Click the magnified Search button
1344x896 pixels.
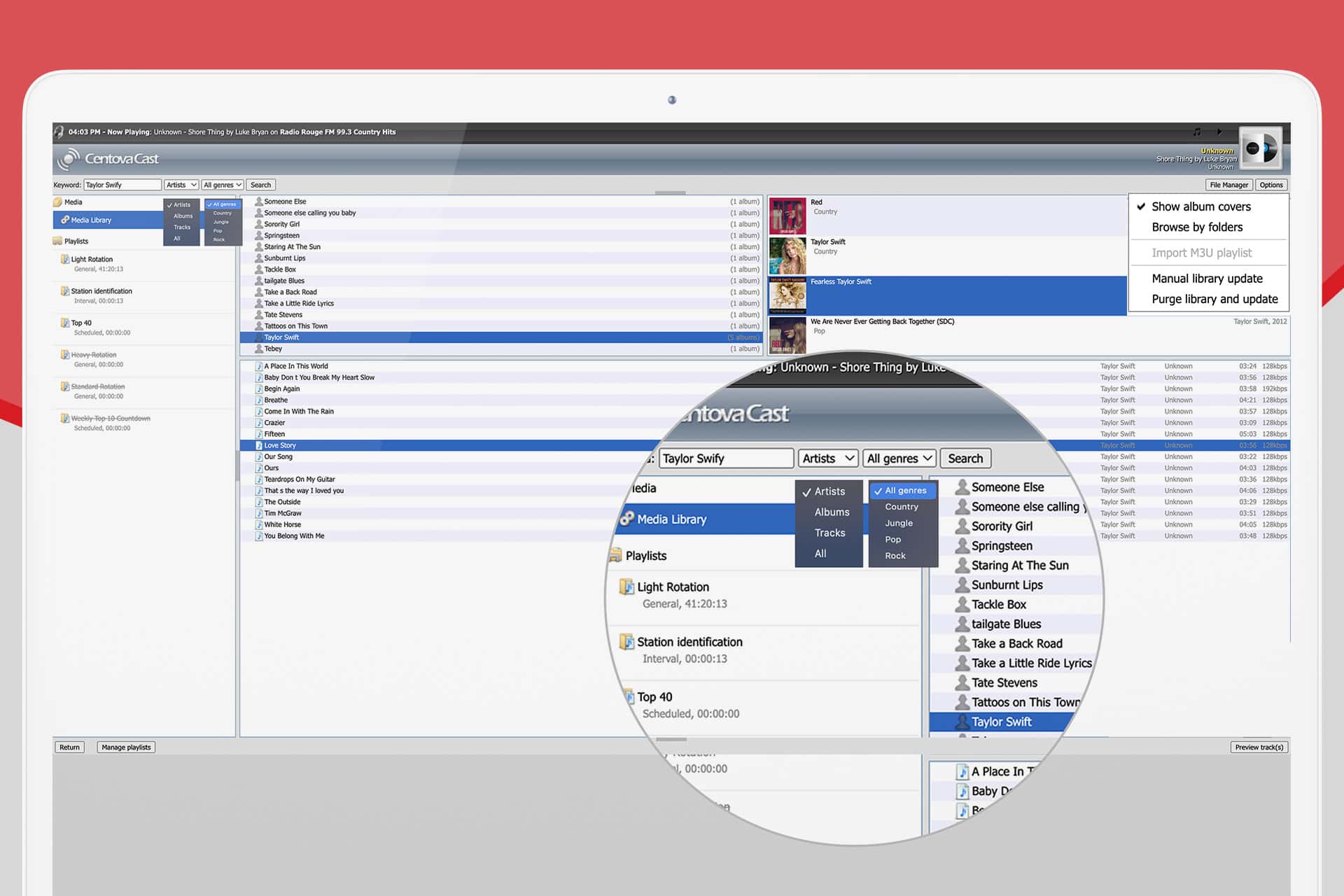(x=965, y=458)
